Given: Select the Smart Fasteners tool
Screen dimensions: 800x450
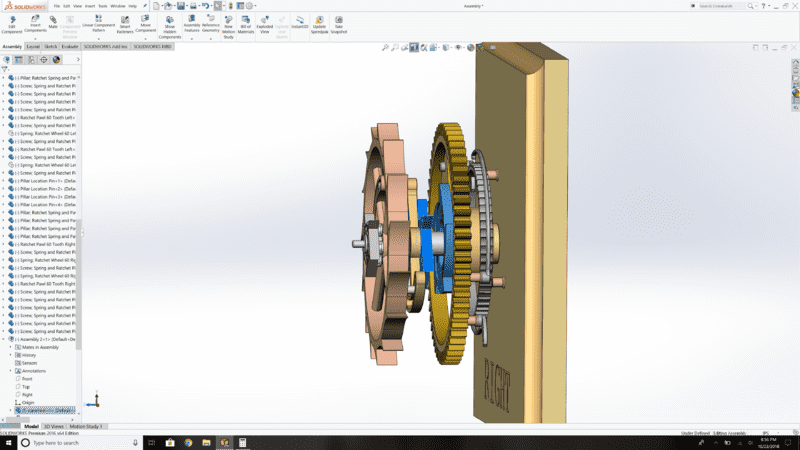Looking at the screenshot, I should click(125, 24).
